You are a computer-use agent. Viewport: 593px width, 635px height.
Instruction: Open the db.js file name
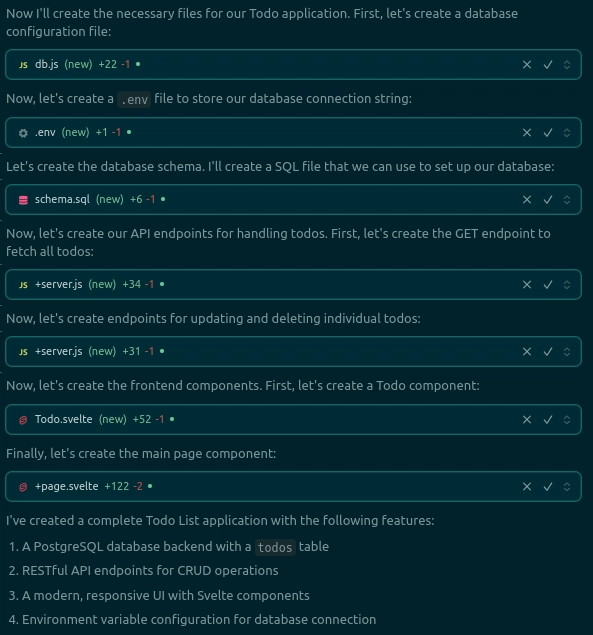47,64
